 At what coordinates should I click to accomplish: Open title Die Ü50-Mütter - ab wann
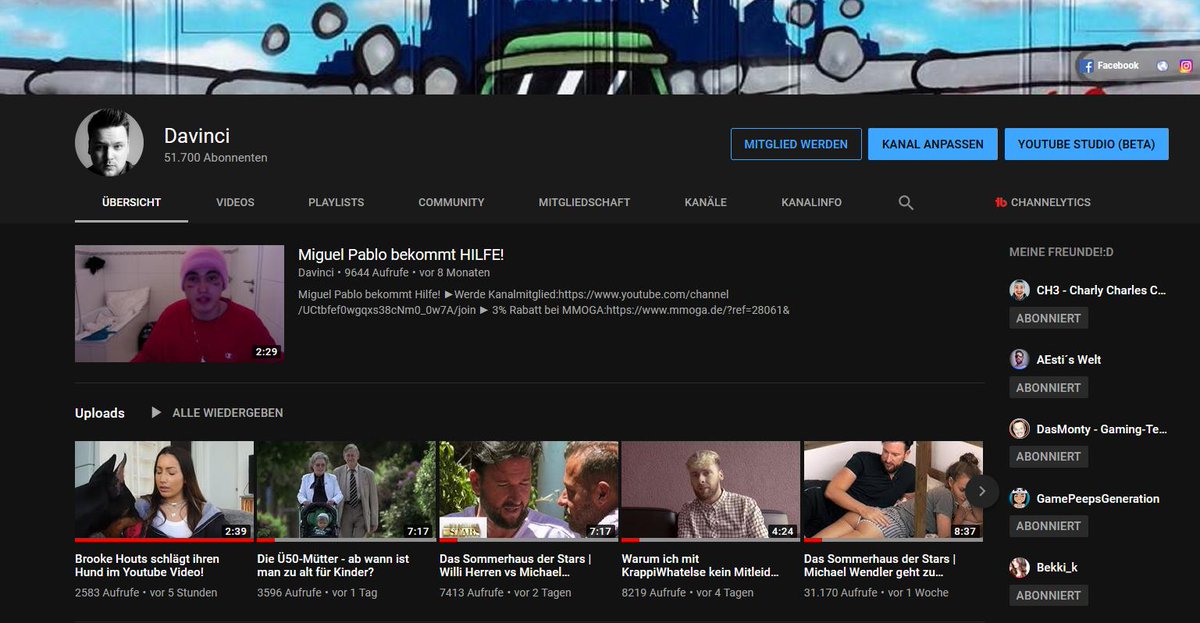click(333, 565)
